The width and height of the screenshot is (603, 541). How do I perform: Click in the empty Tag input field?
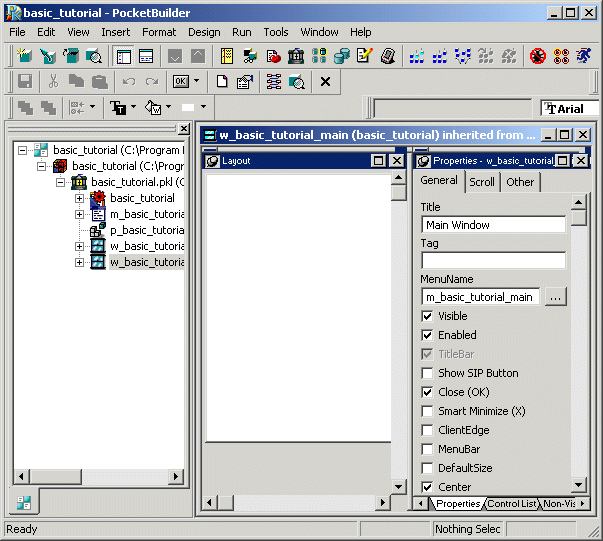(x=493, y=260)
